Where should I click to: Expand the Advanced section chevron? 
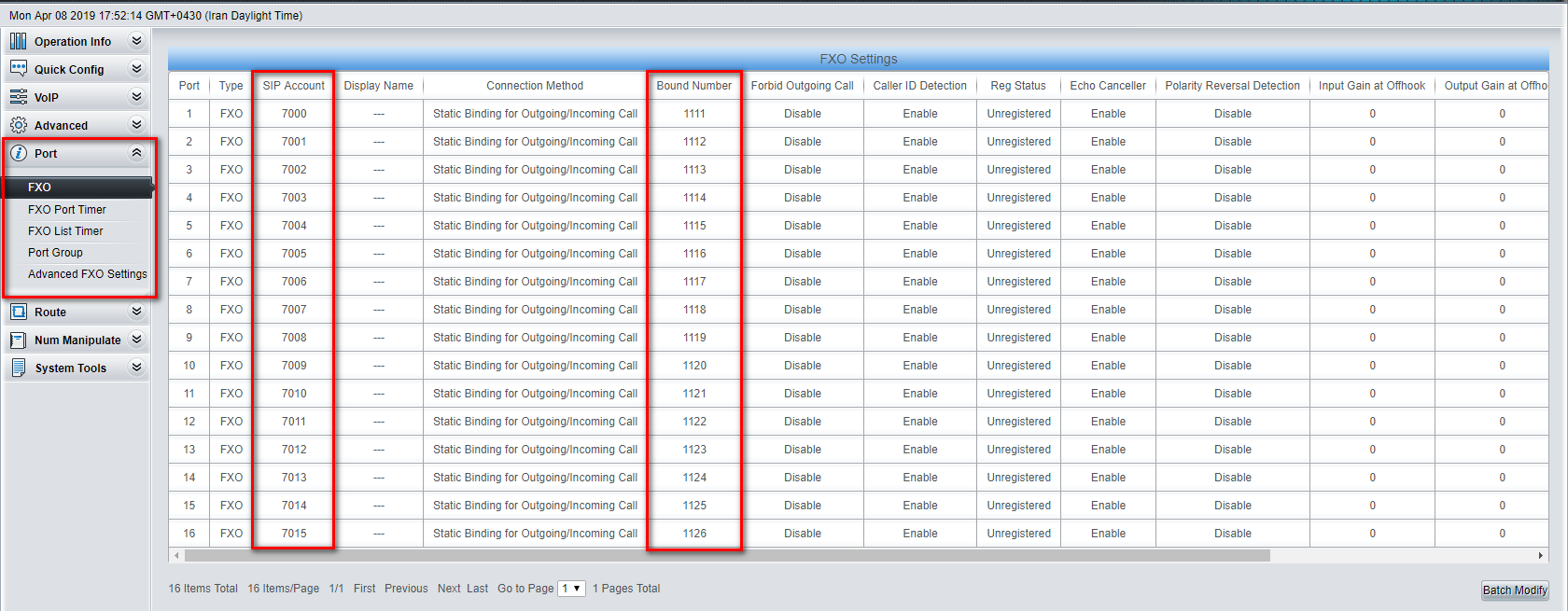point(136,125)
